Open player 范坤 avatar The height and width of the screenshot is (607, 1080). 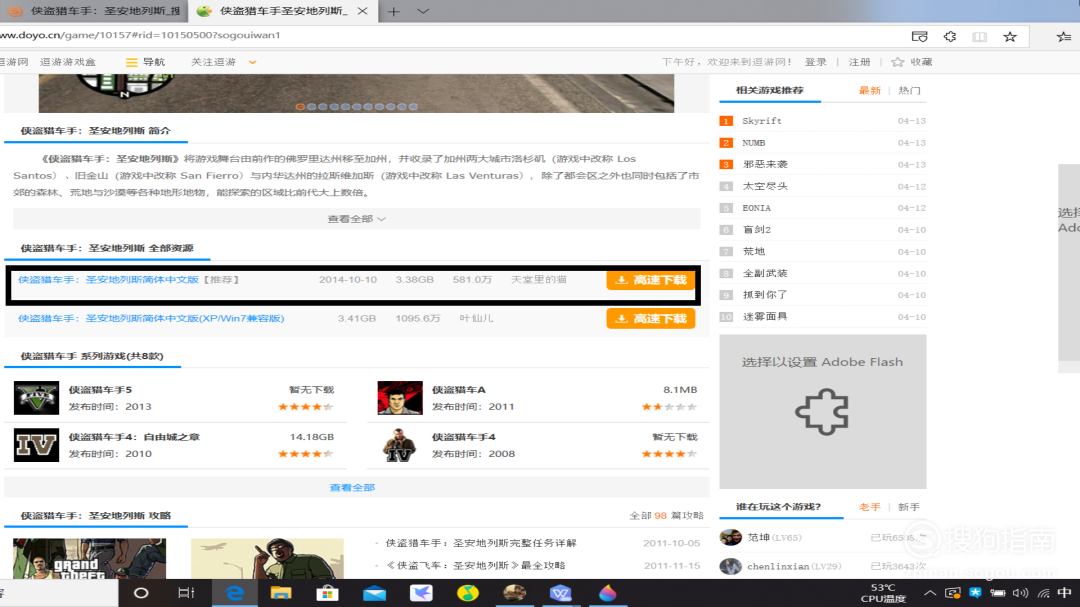[x=730, y=537]
